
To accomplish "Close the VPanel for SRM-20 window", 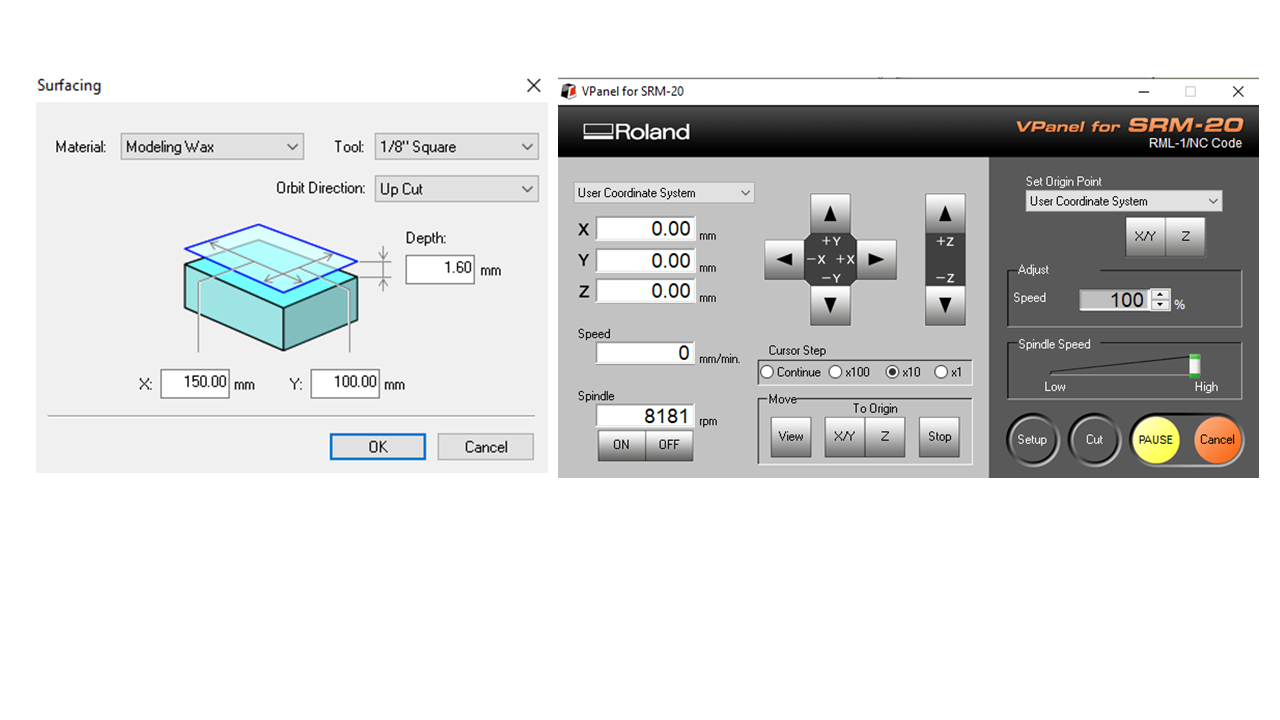I will [x=1238, y=91].
